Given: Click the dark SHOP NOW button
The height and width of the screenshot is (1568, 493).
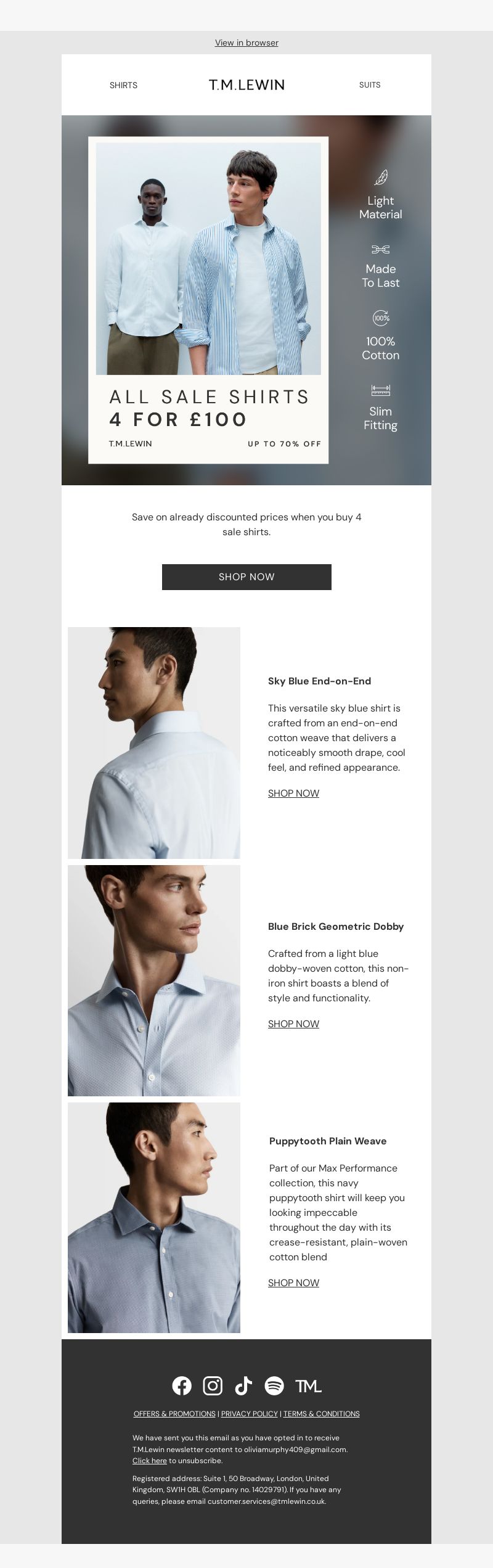Looking at the screenshot, I should (x=246, y=577).
